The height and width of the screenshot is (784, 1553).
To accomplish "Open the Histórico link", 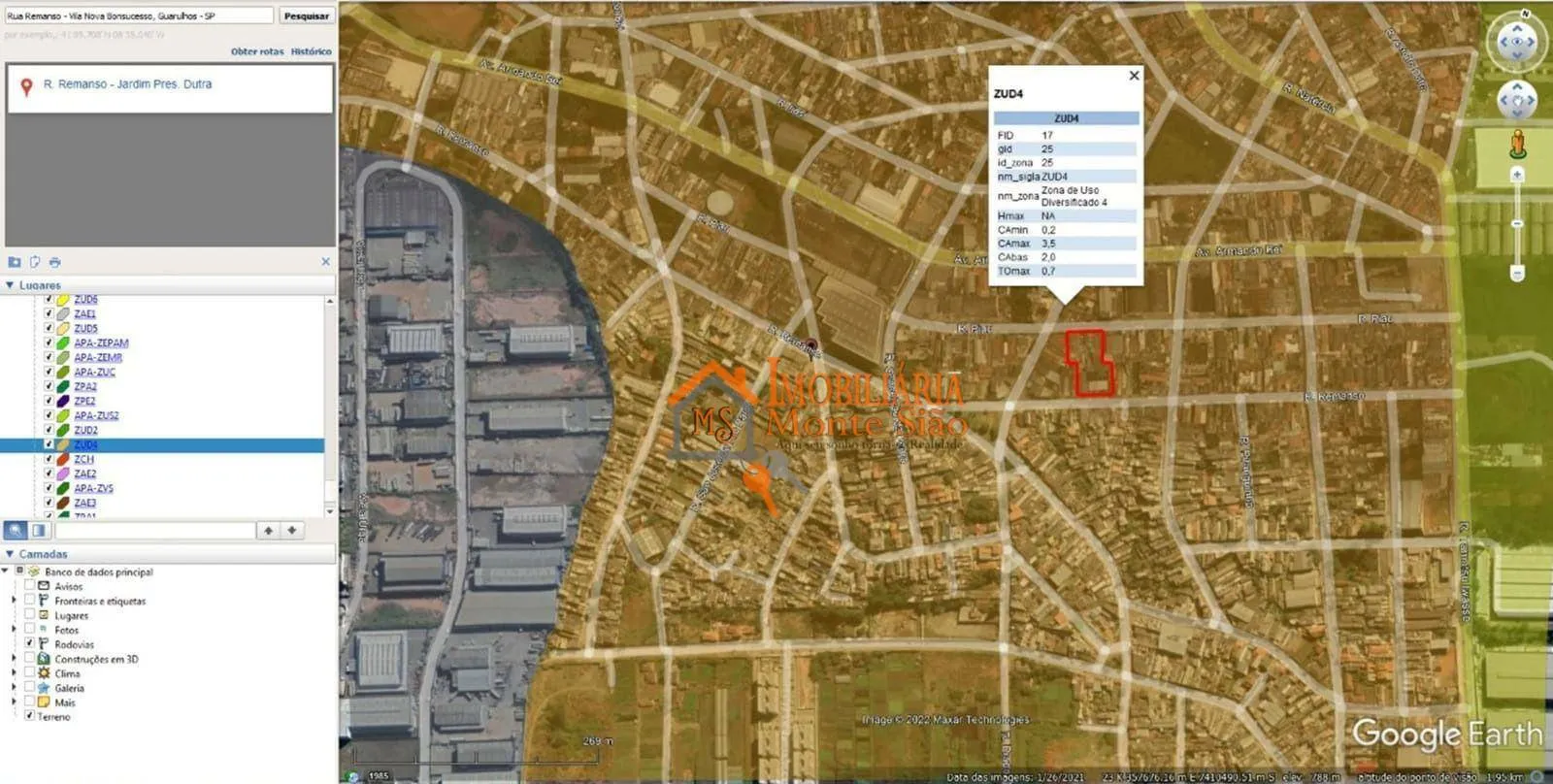I will point(311,51).
